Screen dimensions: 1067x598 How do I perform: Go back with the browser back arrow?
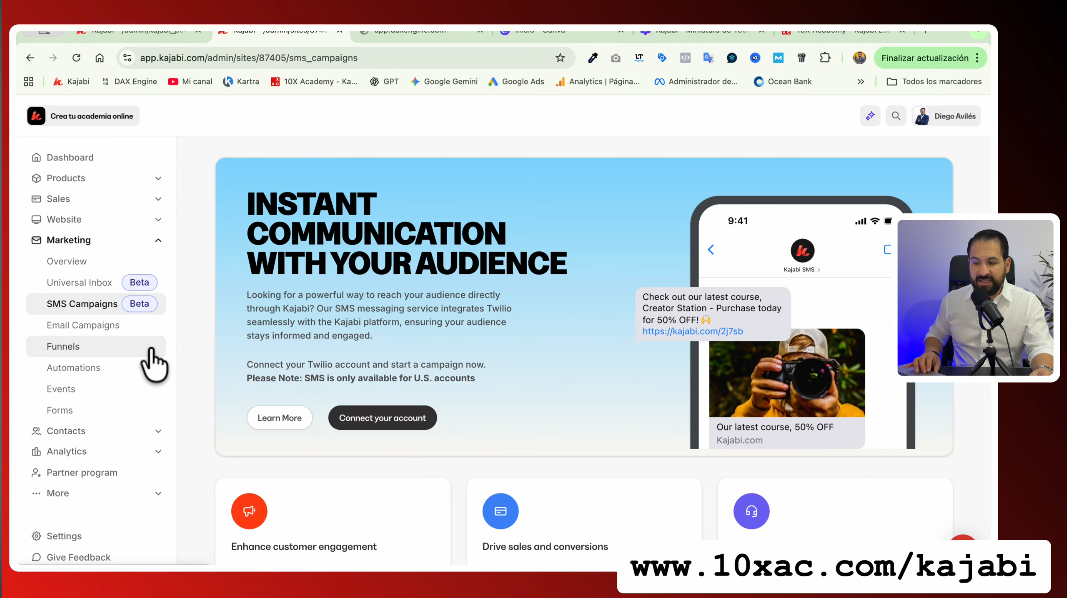click(30, 58)
